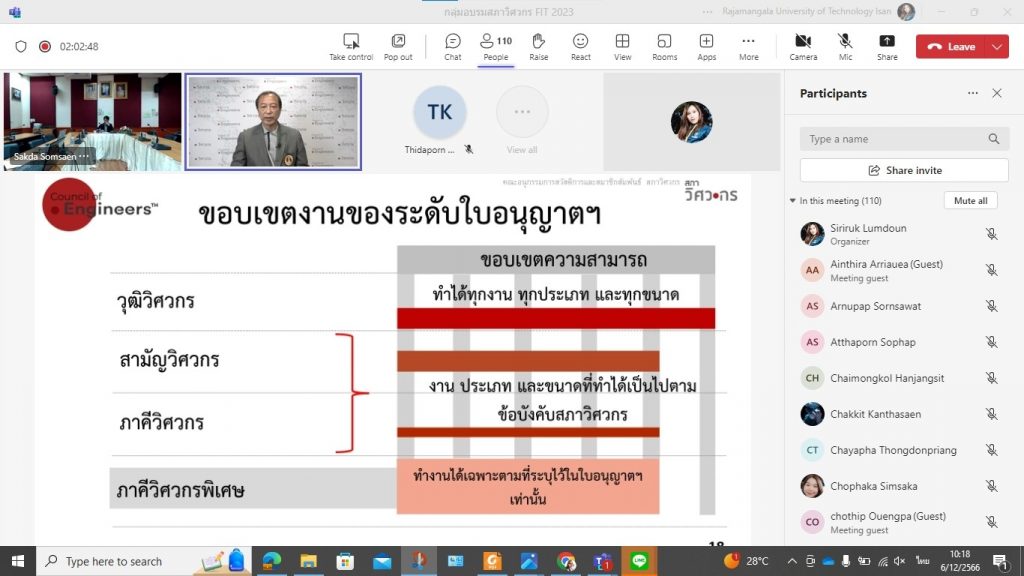Expand the Leave button dropdown arrow
The width and height of the screenshot is (1024, 576).
point(996,47)
